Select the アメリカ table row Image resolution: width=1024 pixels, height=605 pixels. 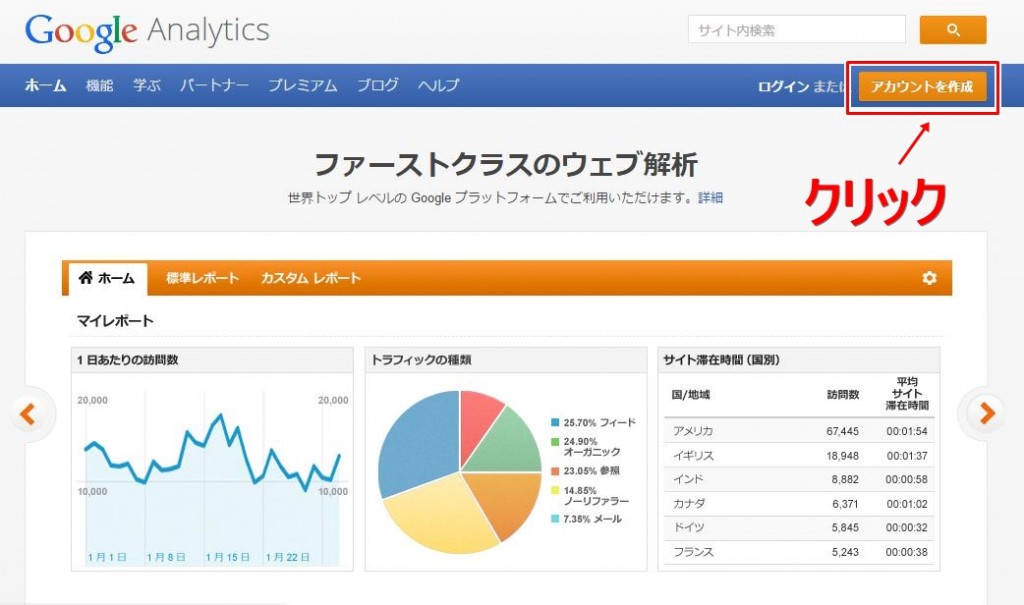click(x=799, y=431)
